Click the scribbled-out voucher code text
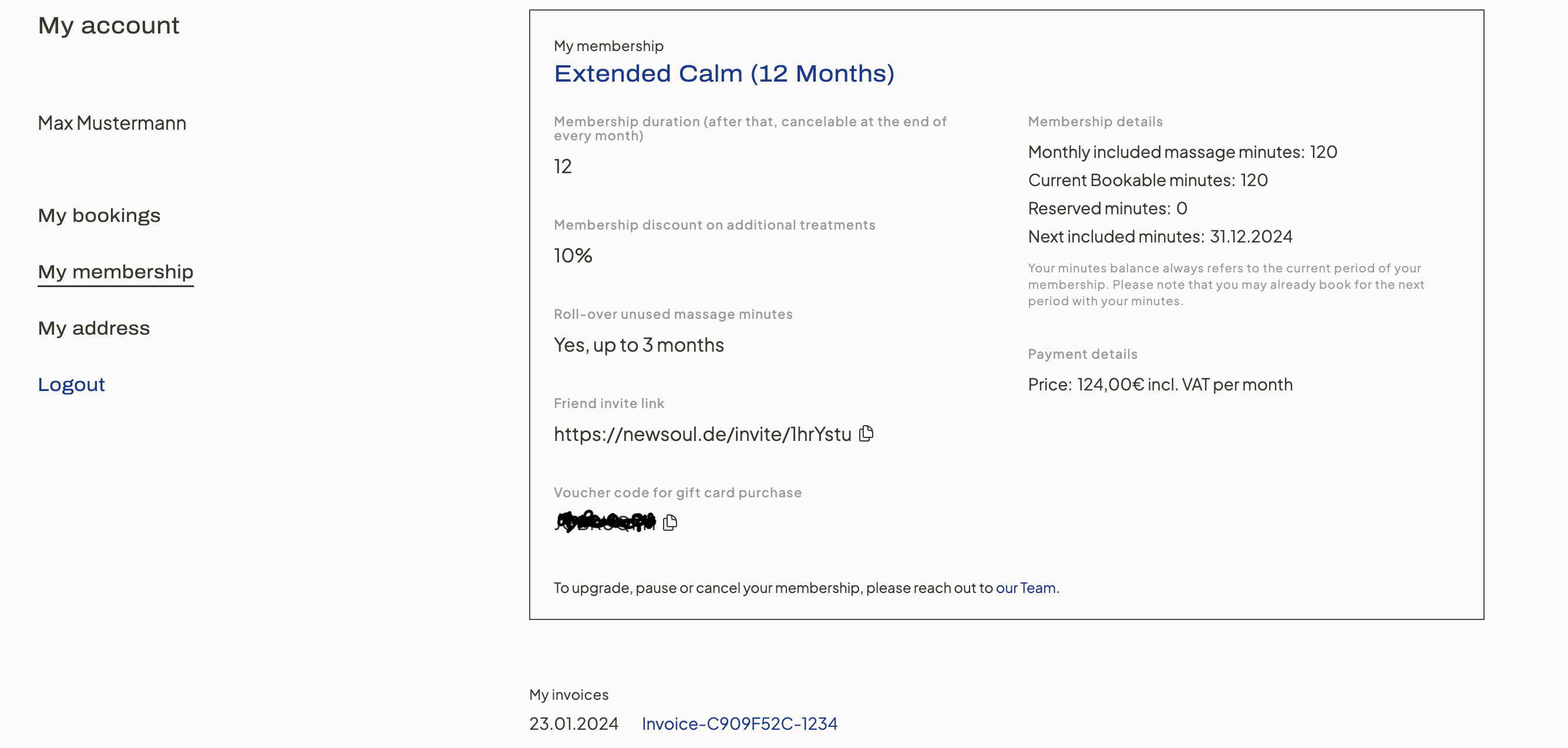Image resolution: width=1568 pixels, height=748 pixels. [605, 521]
